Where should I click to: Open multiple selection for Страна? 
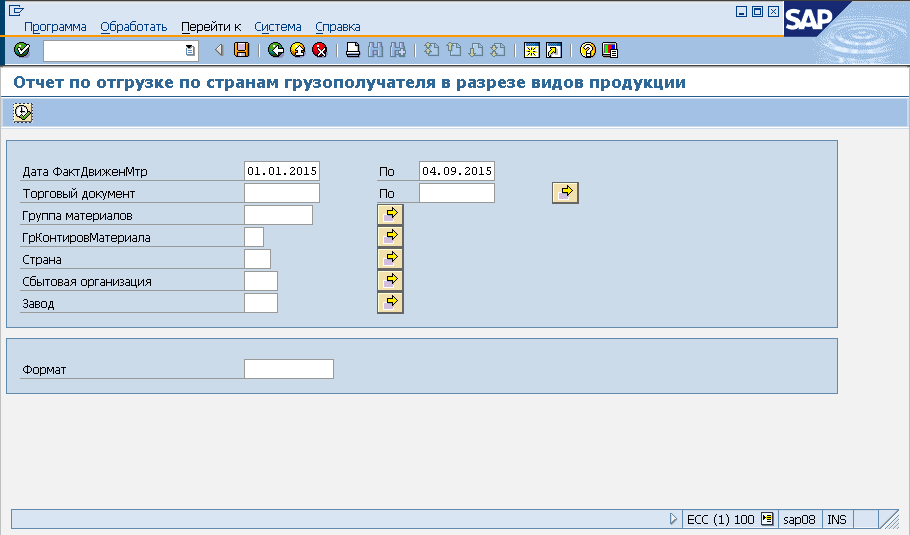click(390, 259)
